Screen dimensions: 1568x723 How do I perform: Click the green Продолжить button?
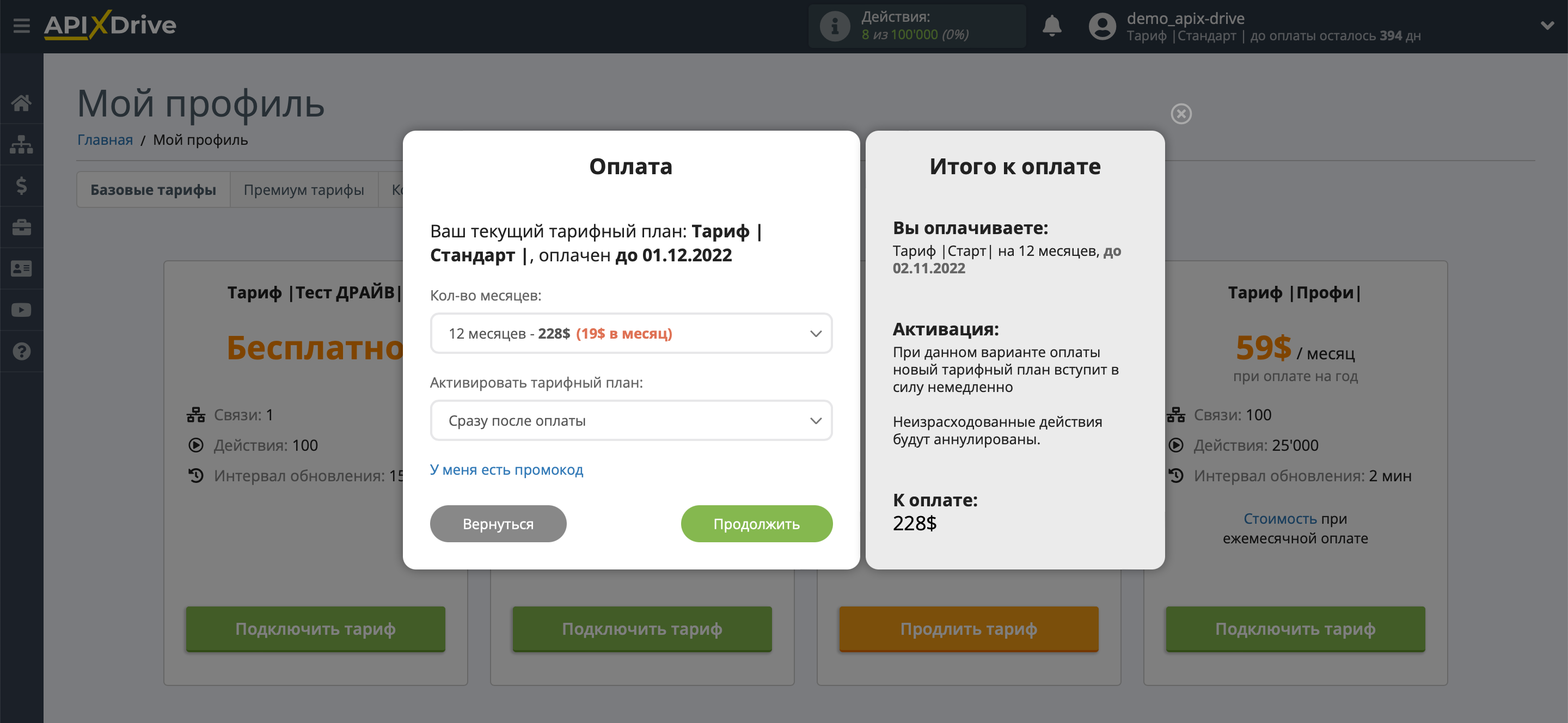[x=757, y=523]
